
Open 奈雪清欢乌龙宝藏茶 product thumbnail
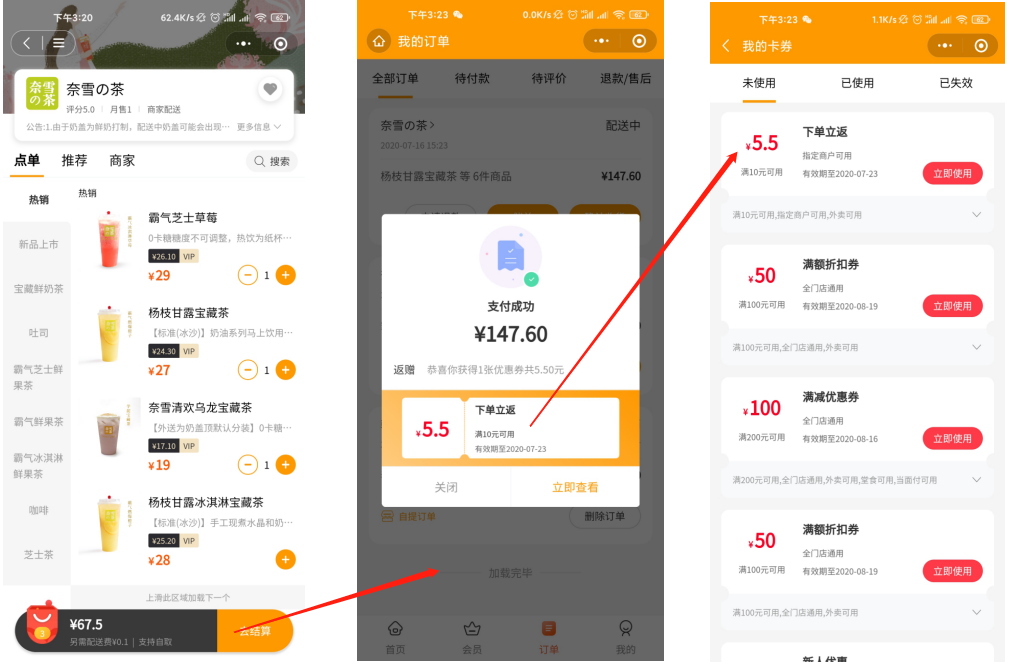click(x=110, y=430)
